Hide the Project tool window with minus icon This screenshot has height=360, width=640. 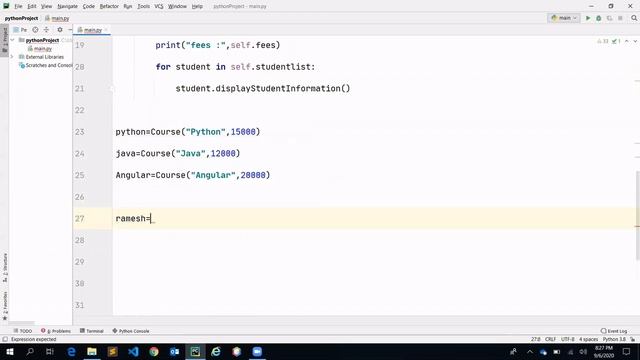click(70, 30)
